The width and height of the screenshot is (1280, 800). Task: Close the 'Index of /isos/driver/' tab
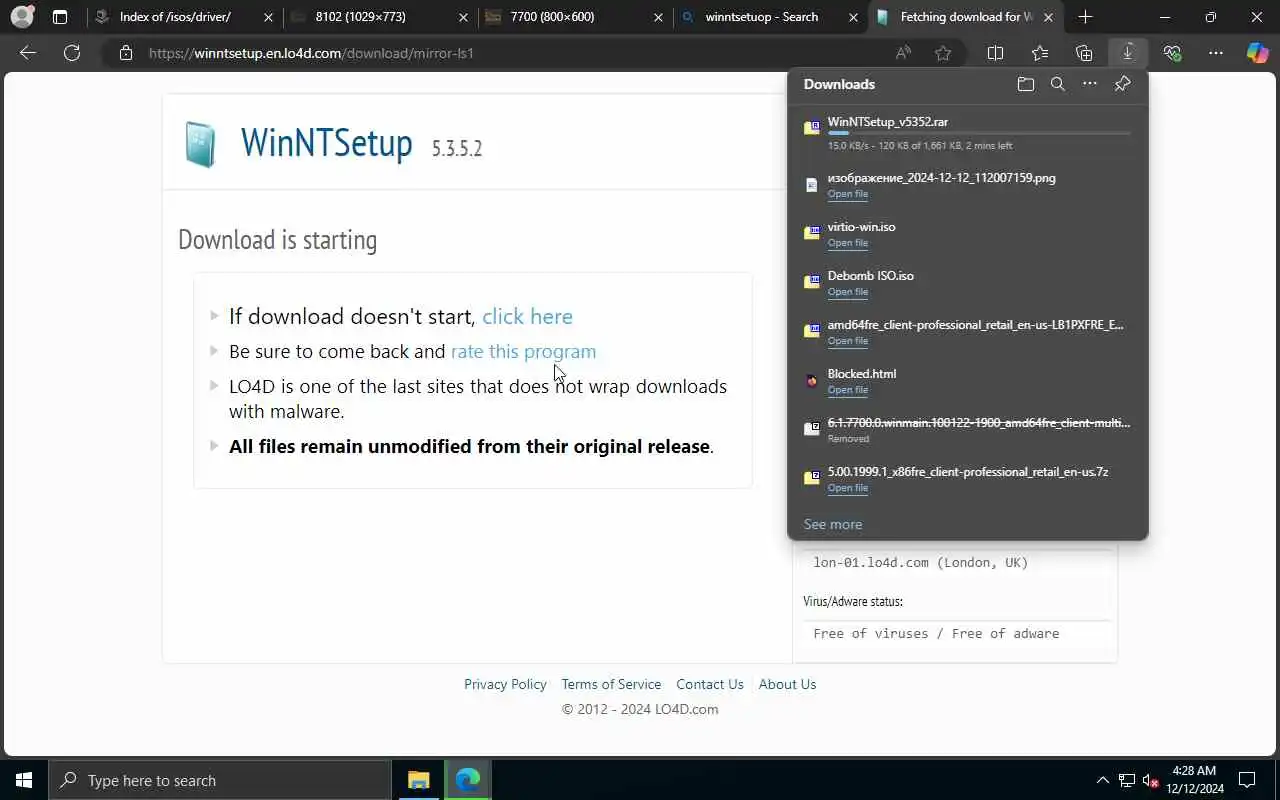(267, 17)
